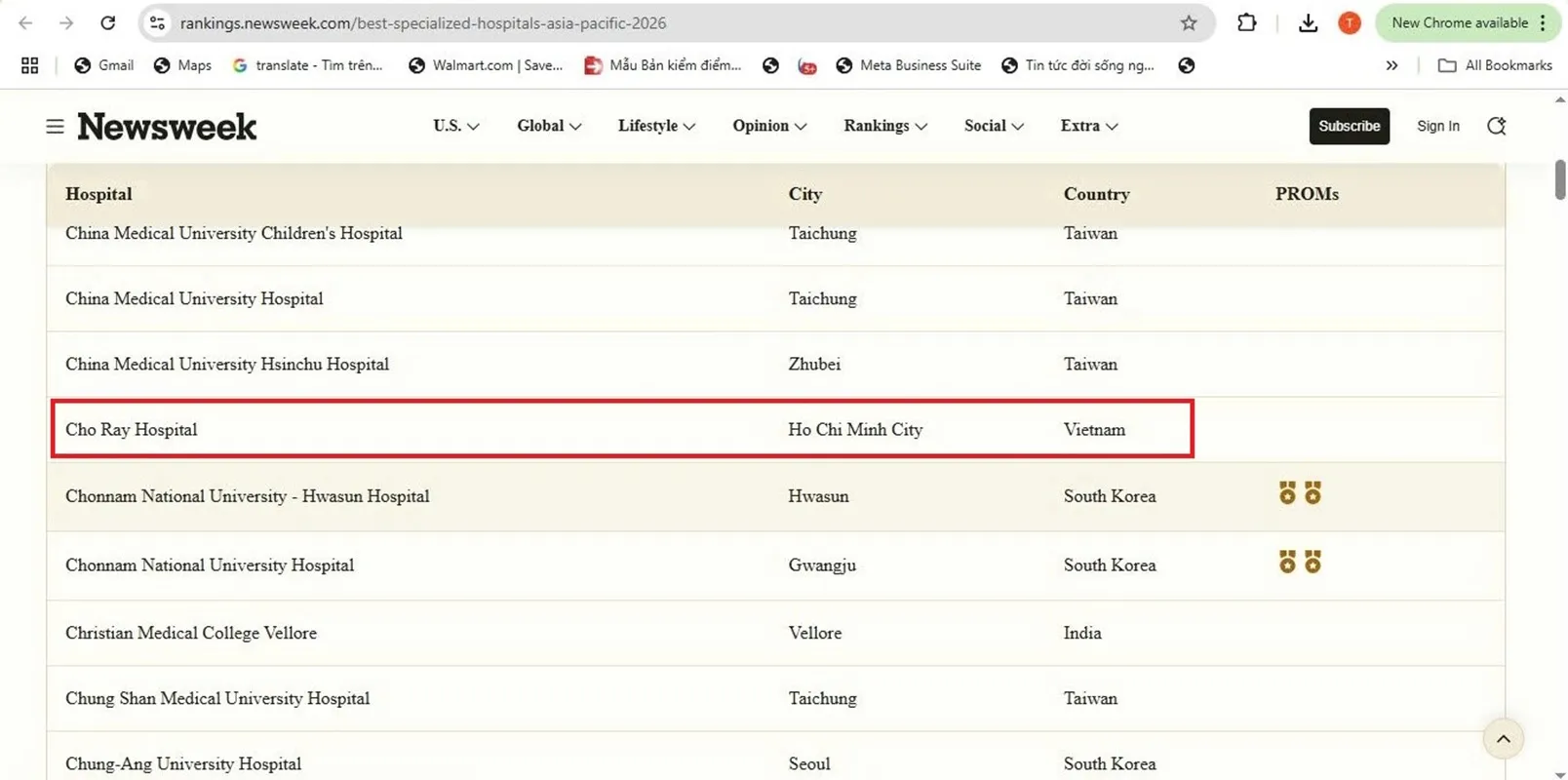The width and height of the screenshot is (1568, 780).
Task: Click the back-to-top arrow button
Action: 1503,739
